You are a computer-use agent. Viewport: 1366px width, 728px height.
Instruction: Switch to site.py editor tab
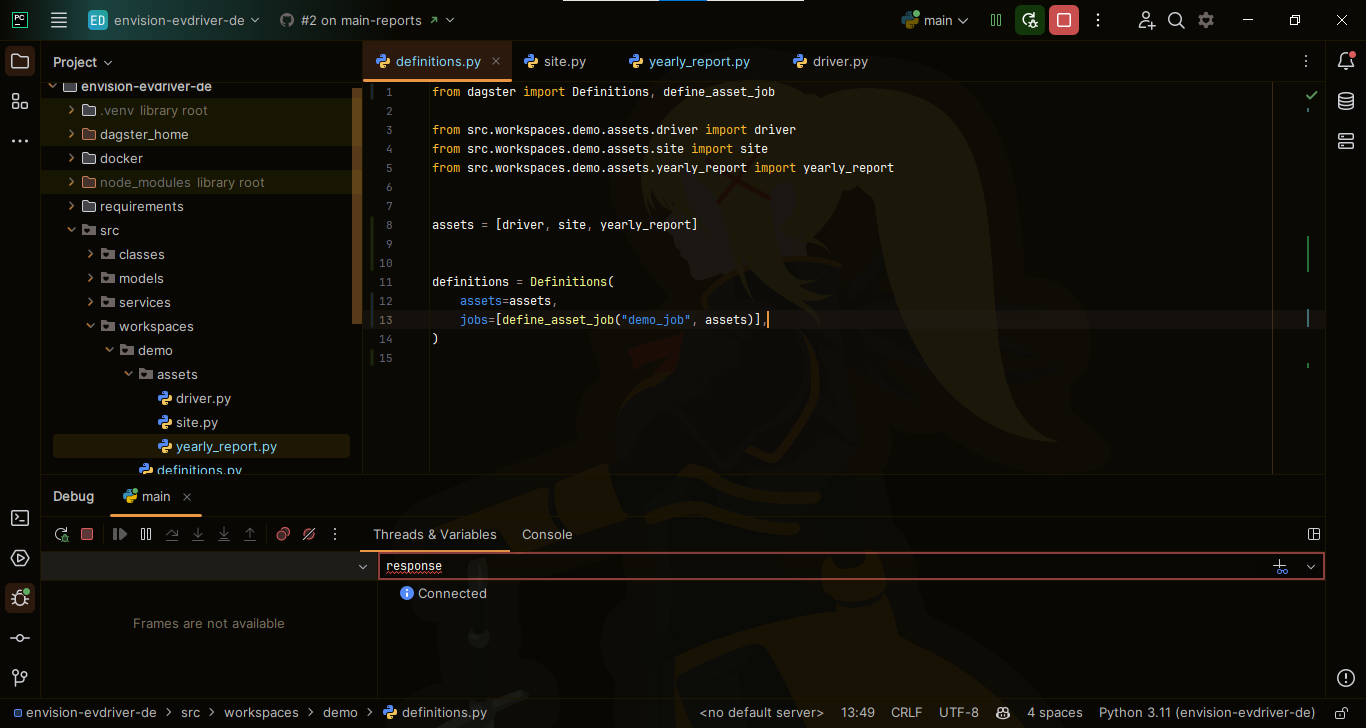point(555,61)
